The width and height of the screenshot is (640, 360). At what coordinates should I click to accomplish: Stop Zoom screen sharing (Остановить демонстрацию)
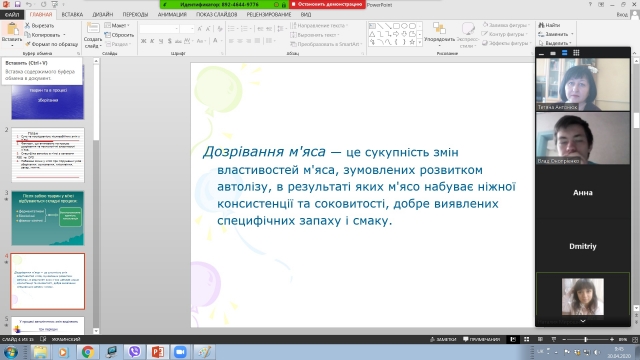point(327,4)
